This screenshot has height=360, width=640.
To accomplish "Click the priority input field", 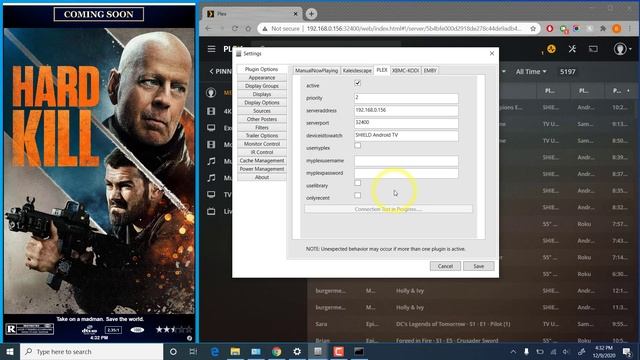I will click(x=406, y=98).
